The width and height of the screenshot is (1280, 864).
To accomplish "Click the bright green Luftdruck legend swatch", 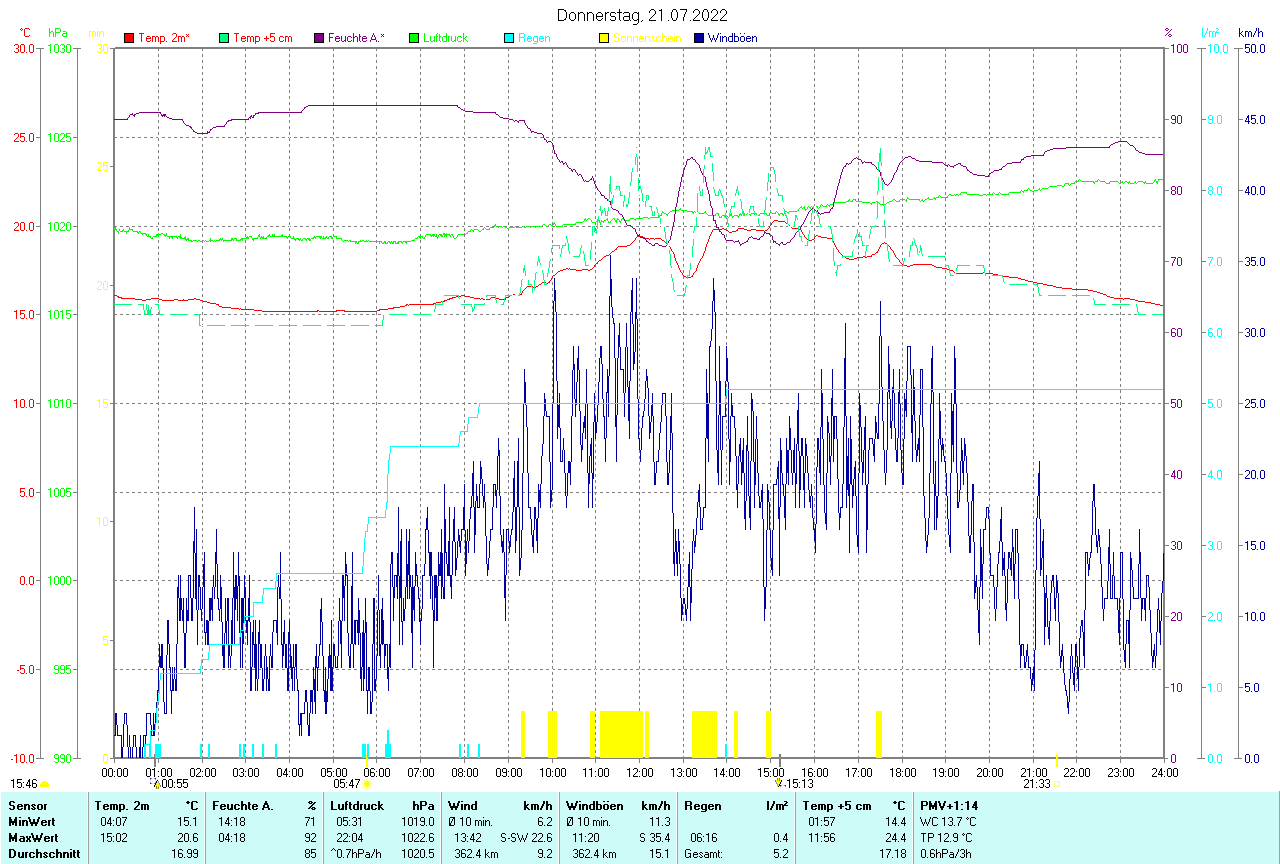I will click(414, 38).
